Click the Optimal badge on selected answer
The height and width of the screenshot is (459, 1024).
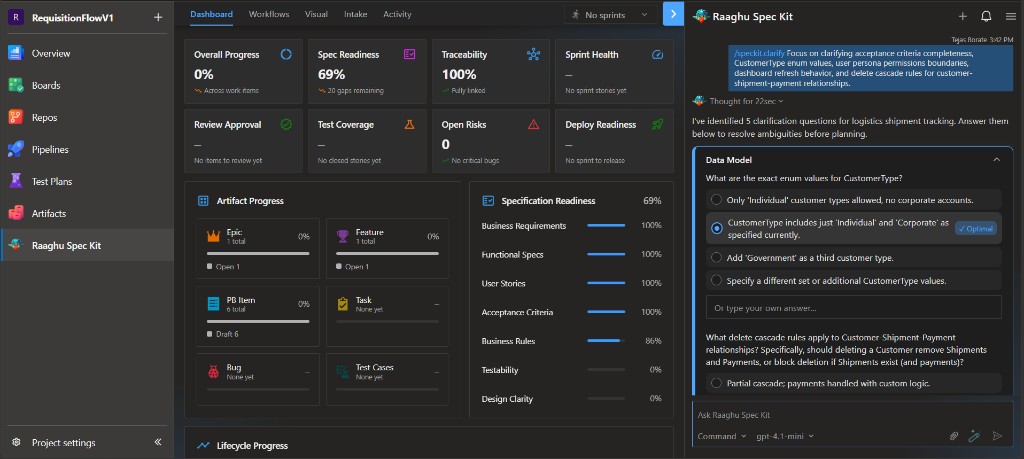[x=976, y=229]
